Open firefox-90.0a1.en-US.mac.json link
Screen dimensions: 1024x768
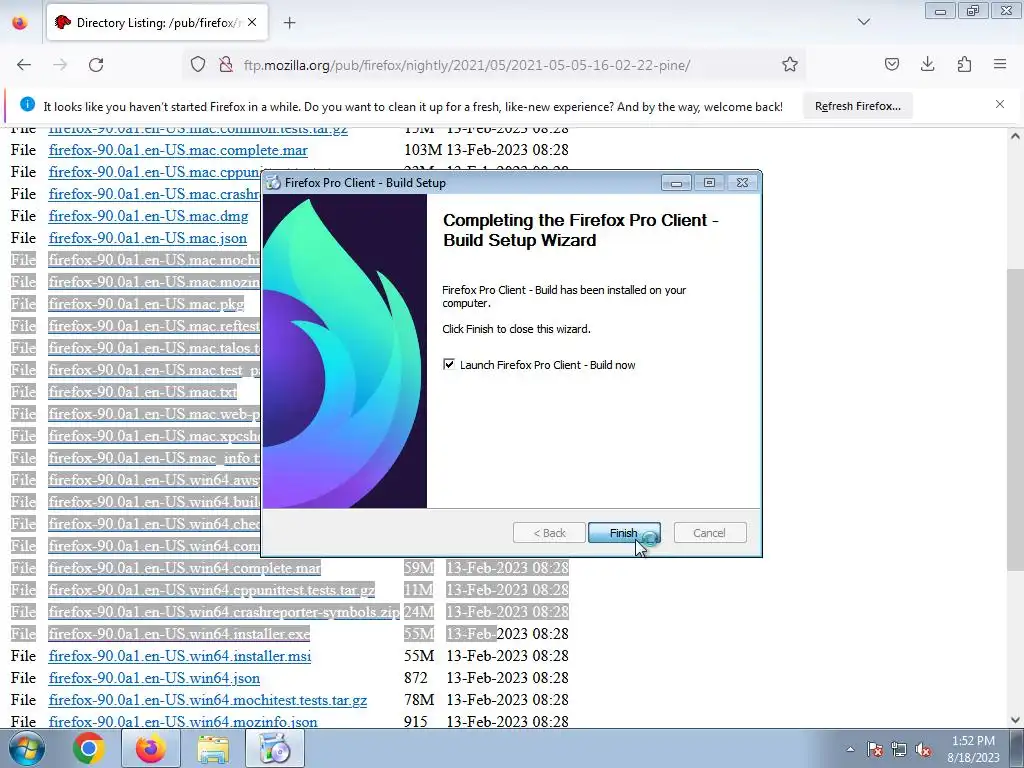pyautogui.click(x=148, y=238)
